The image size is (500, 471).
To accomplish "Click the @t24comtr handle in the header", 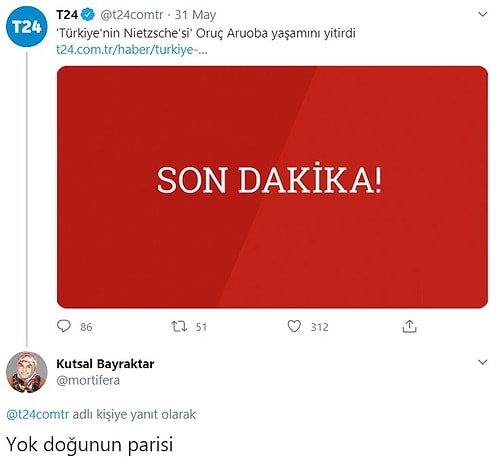I will tap(132, 15).
